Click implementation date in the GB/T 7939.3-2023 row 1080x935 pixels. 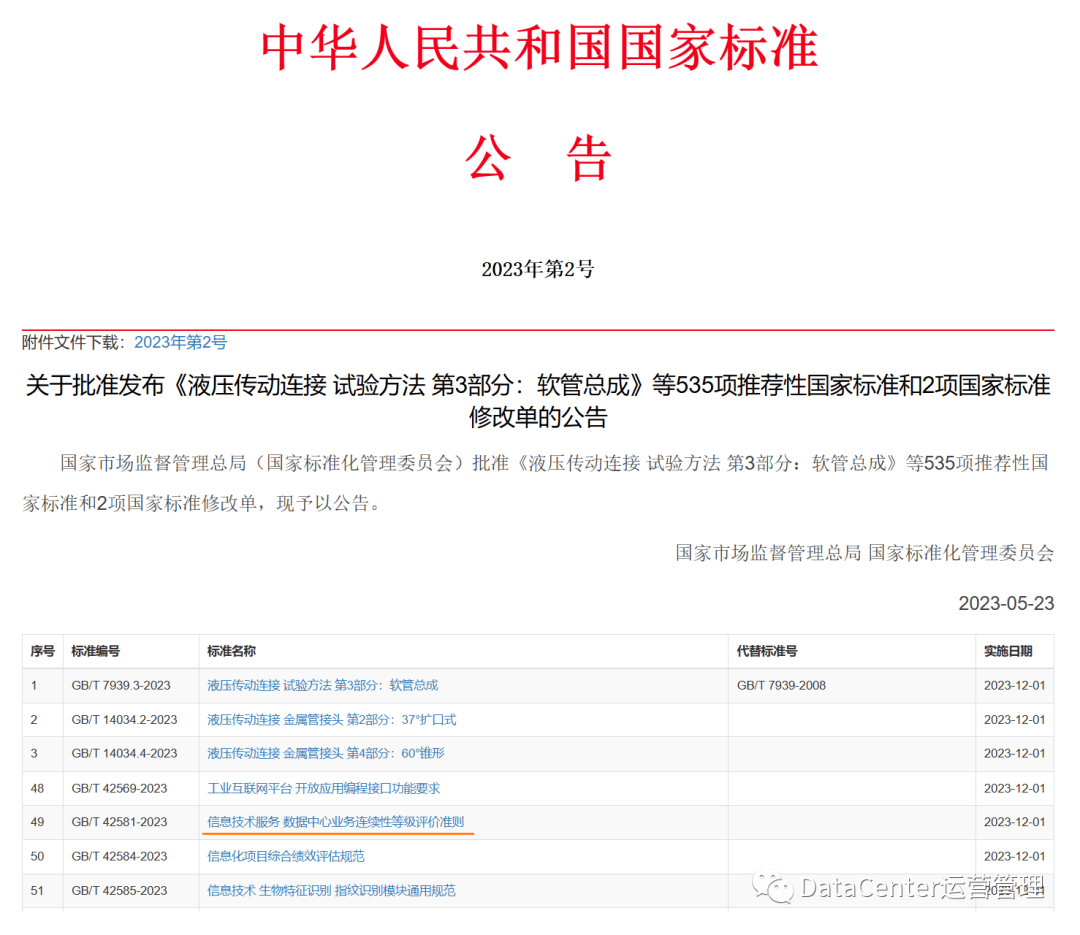1015,686
